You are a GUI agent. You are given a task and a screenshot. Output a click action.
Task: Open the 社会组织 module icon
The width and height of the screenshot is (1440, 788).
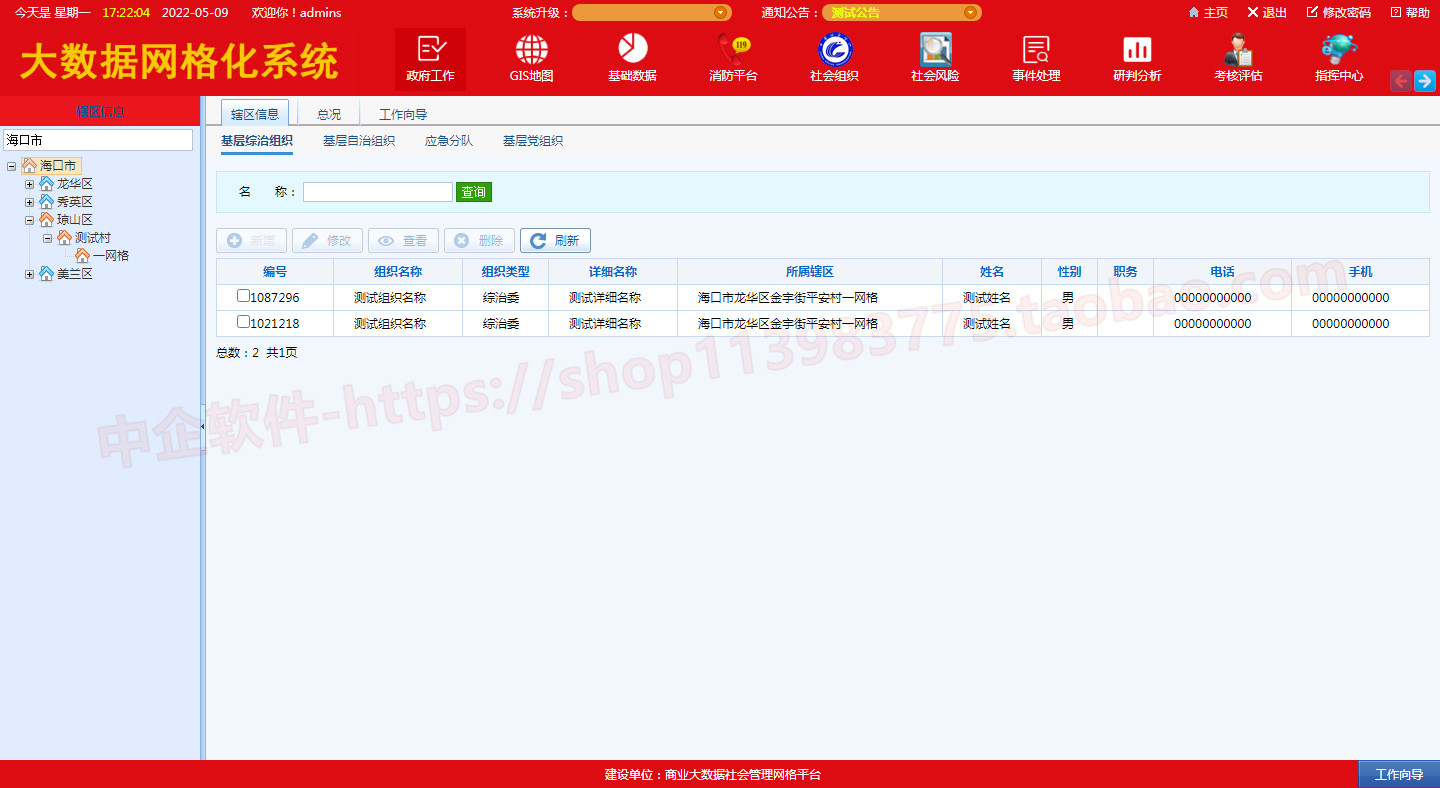pyautogui.click(x=834, y=49)
